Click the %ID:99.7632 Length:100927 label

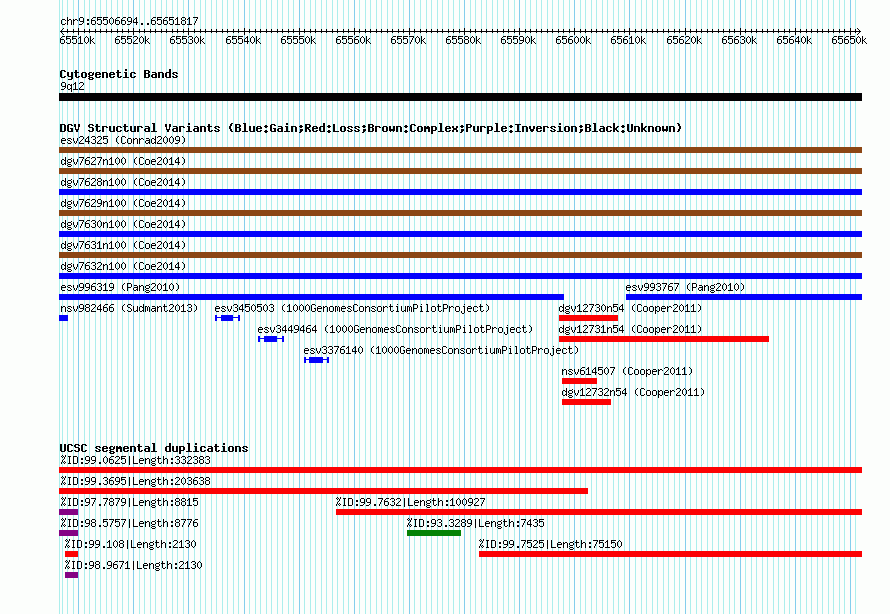410,502
